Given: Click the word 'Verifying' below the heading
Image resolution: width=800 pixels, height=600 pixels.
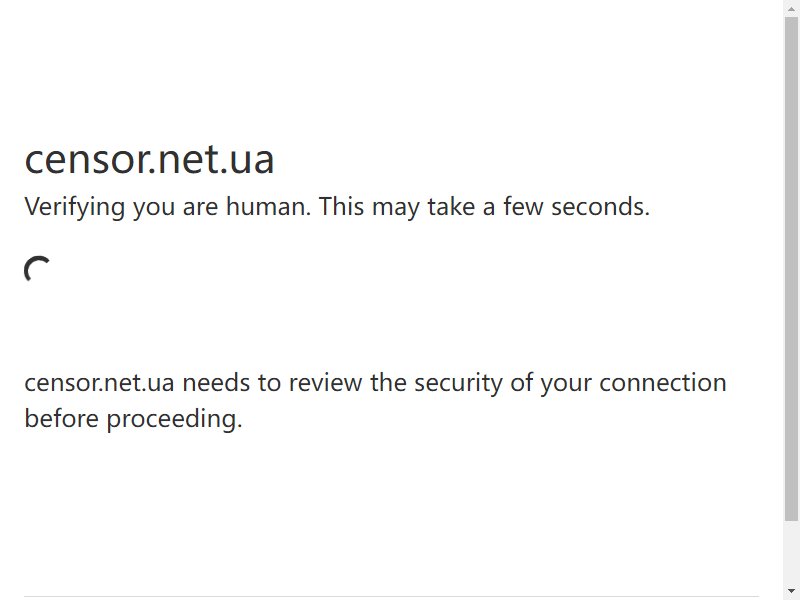Looking at the screenshot, I should pyautogui.click(x=74, y=207).
